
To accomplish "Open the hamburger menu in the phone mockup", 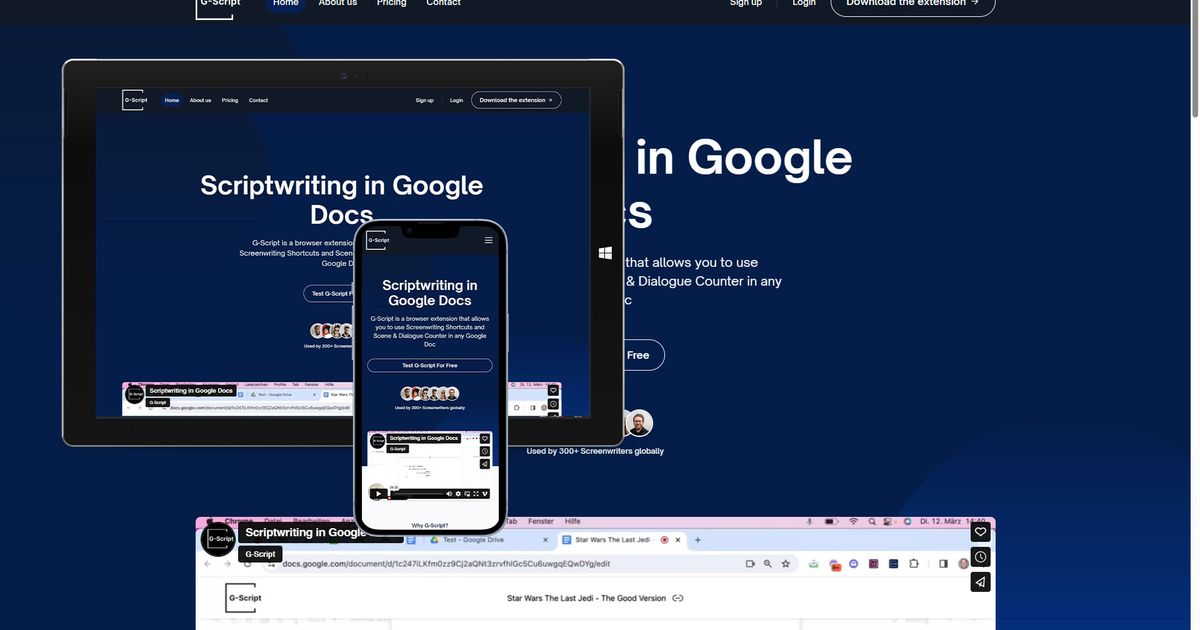I will (x=488, y=240).
